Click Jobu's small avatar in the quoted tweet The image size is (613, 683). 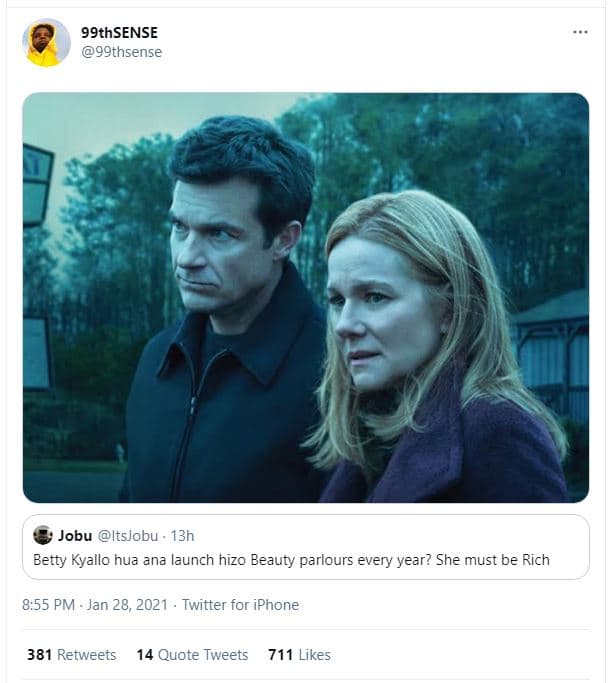tap(42, 535)
